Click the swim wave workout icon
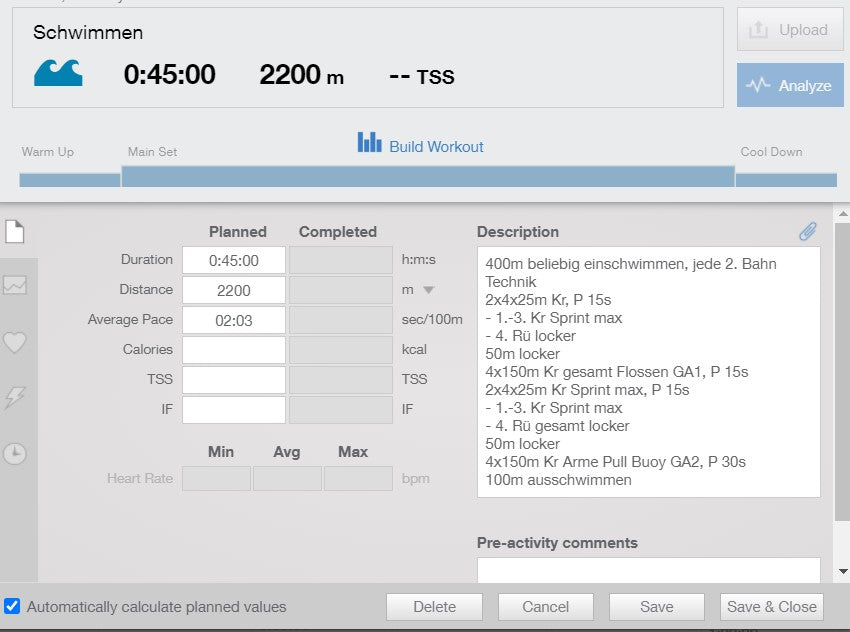Screen dimensions: 850x632 coord(58,73)
